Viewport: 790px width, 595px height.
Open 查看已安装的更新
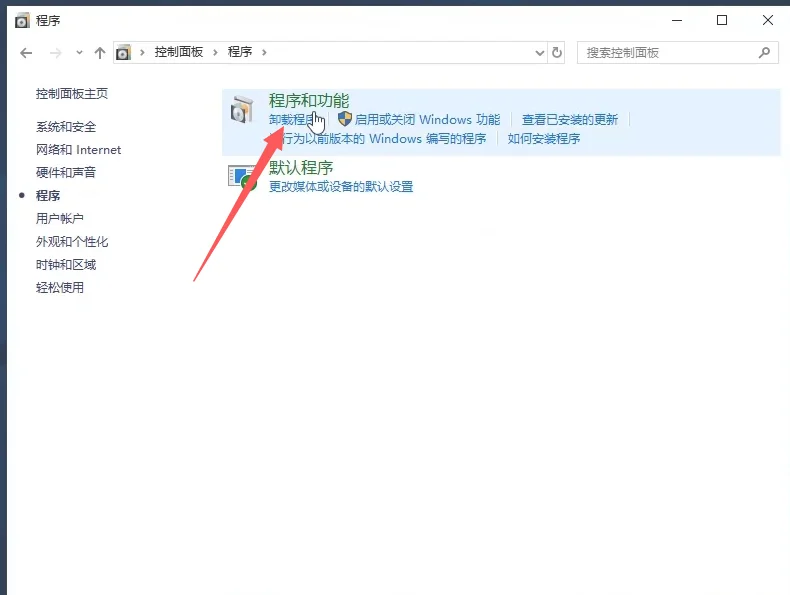[x=570, y=120]
